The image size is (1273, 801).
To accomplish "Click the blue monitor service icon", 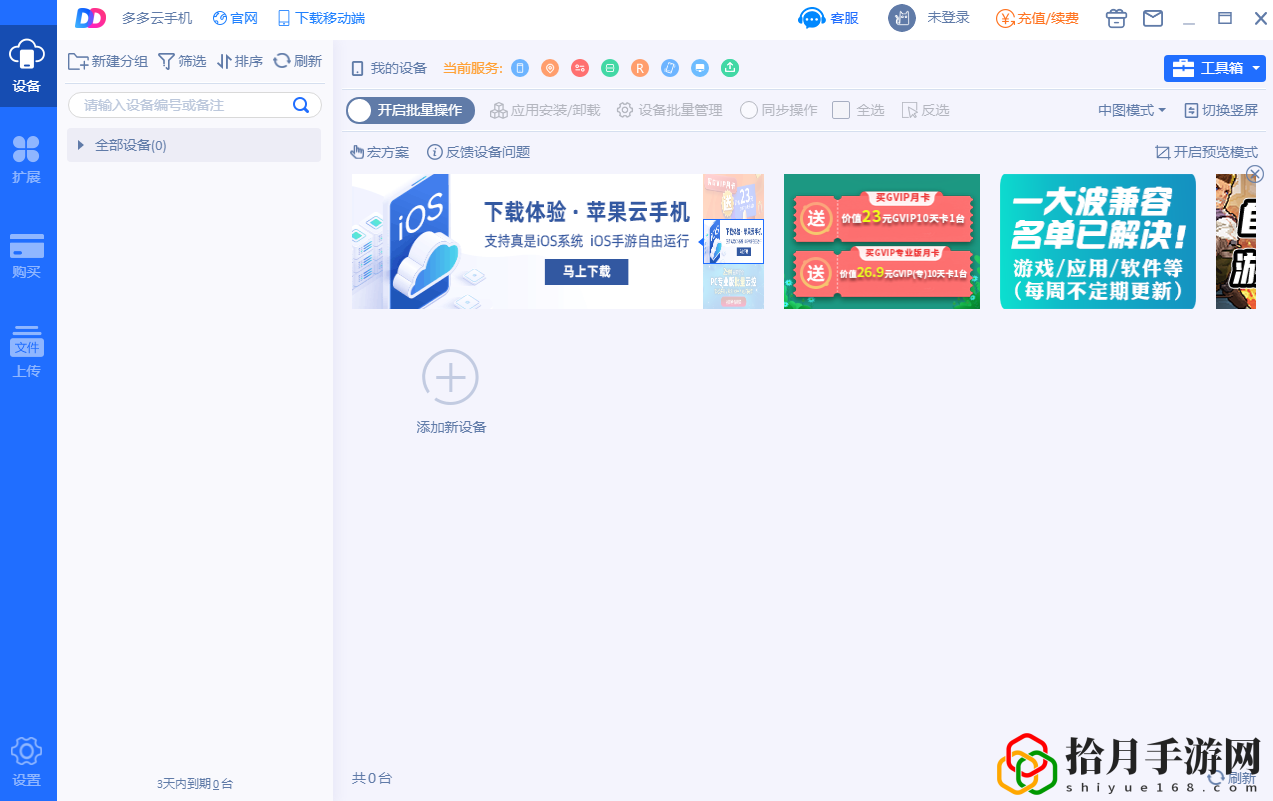I will pos(700,68).
